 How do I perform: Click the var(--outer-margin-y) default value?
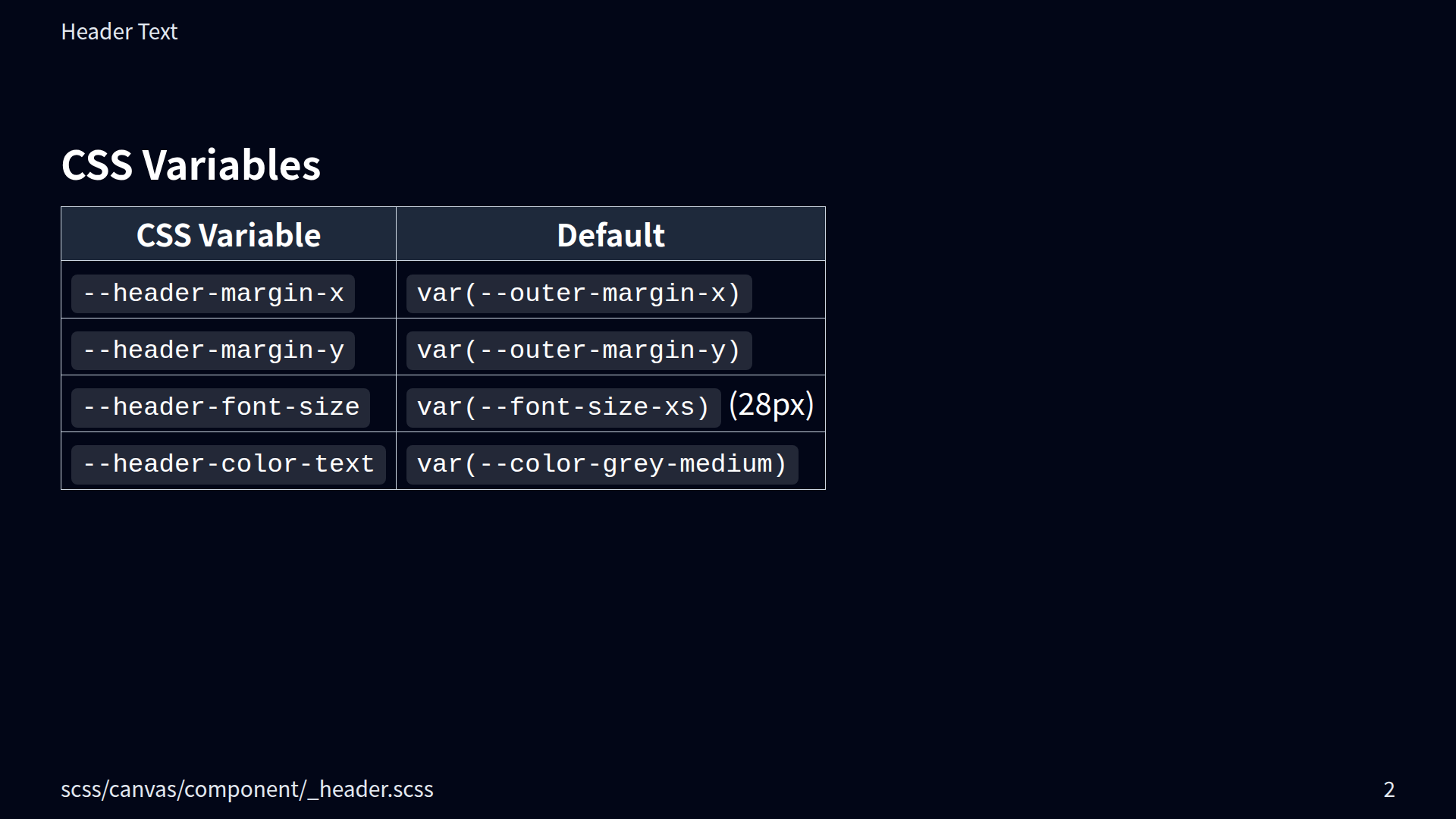[579, 350]
